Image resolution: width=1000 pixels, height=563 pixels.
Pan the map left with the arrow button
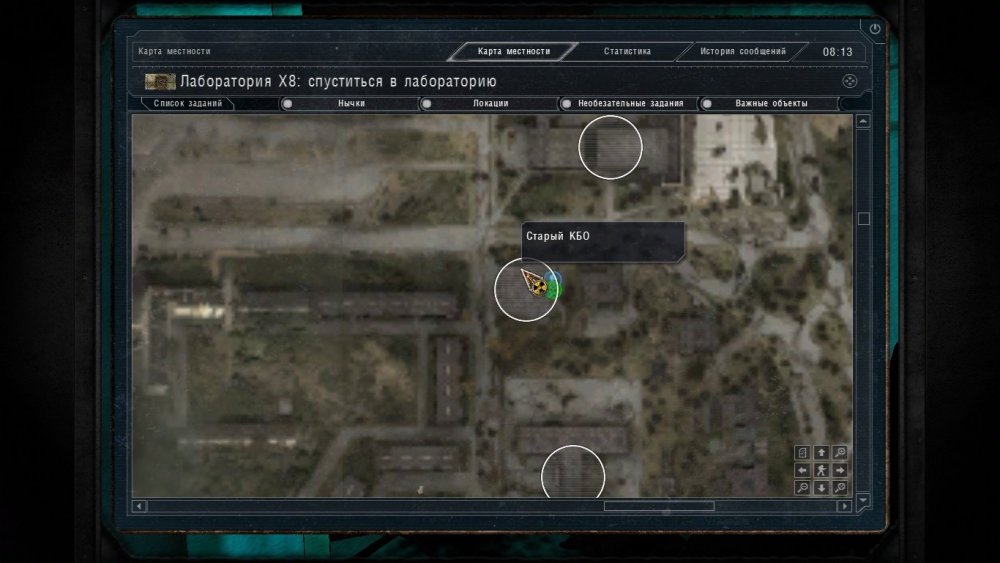pyautogui.click(x=802, y=470)
